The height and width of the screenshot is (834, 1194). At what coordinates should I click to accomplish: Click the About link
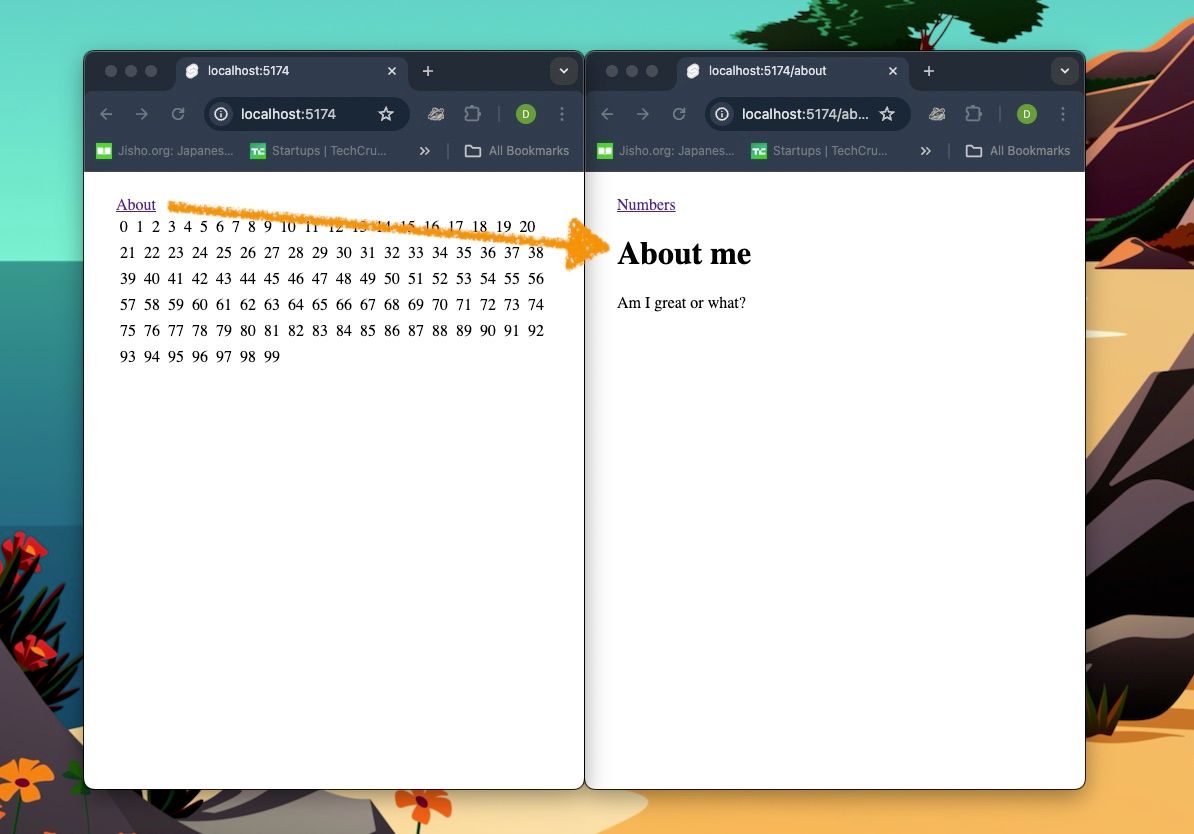[136, 205]
